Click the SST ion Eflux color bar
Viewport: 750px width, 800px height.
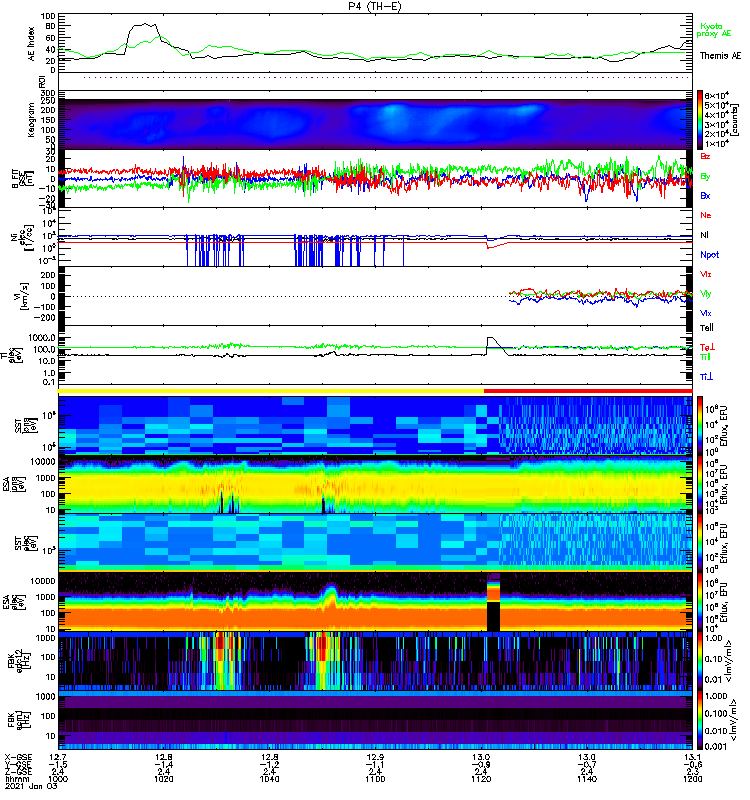[700, 425]
